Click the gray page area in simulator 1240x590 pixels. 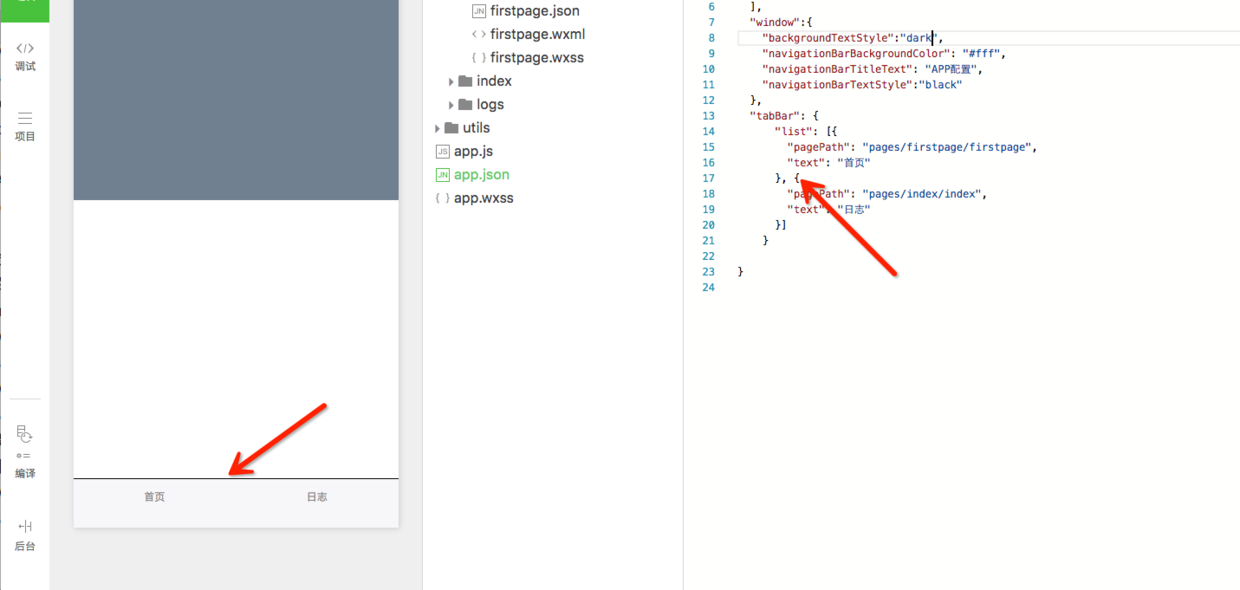(236, 100)
